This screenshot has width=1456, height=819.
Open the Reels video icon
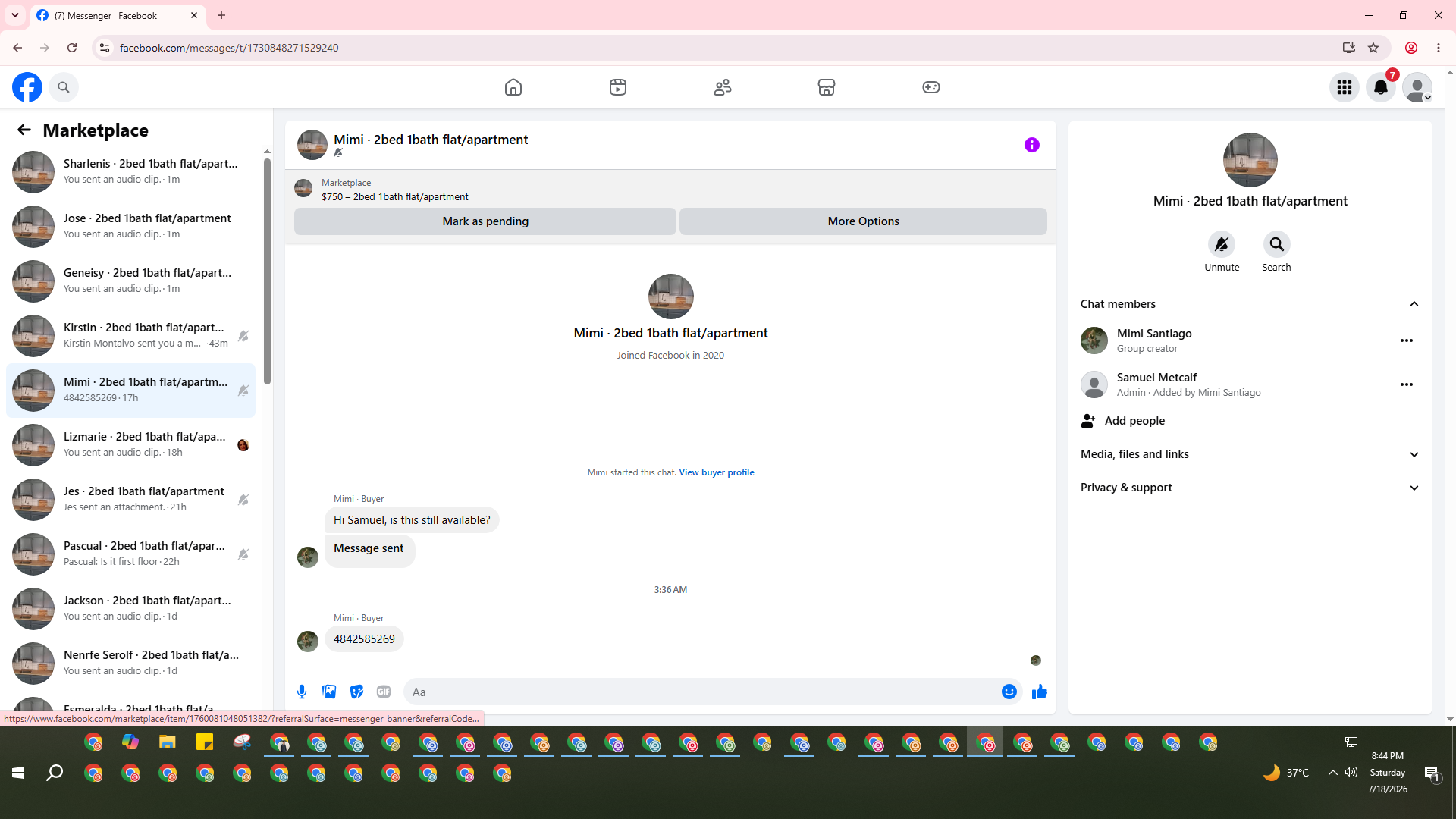[x=618, y=87]
